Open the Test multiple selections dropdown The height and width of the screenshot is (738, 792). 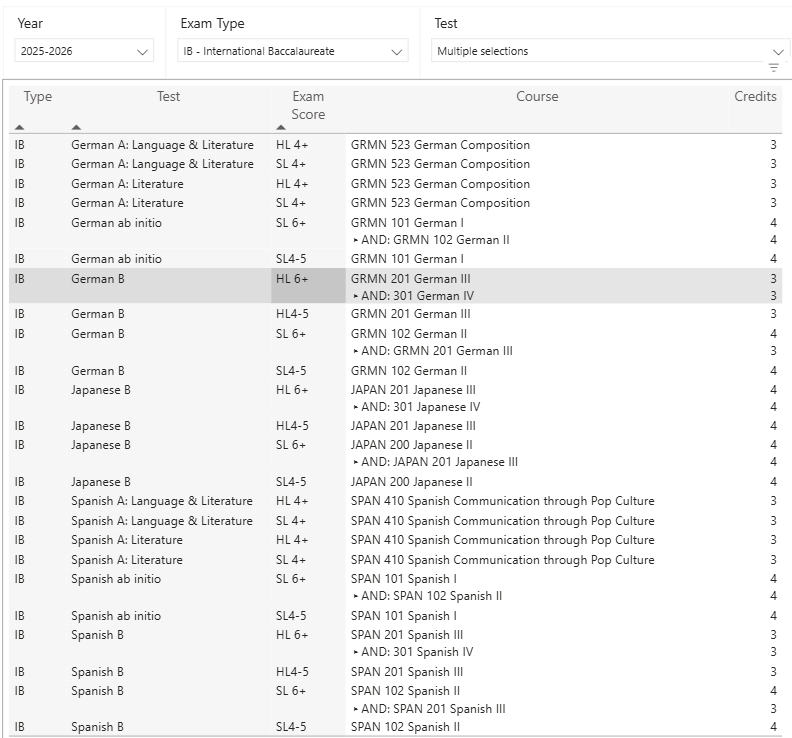(611, 51)
